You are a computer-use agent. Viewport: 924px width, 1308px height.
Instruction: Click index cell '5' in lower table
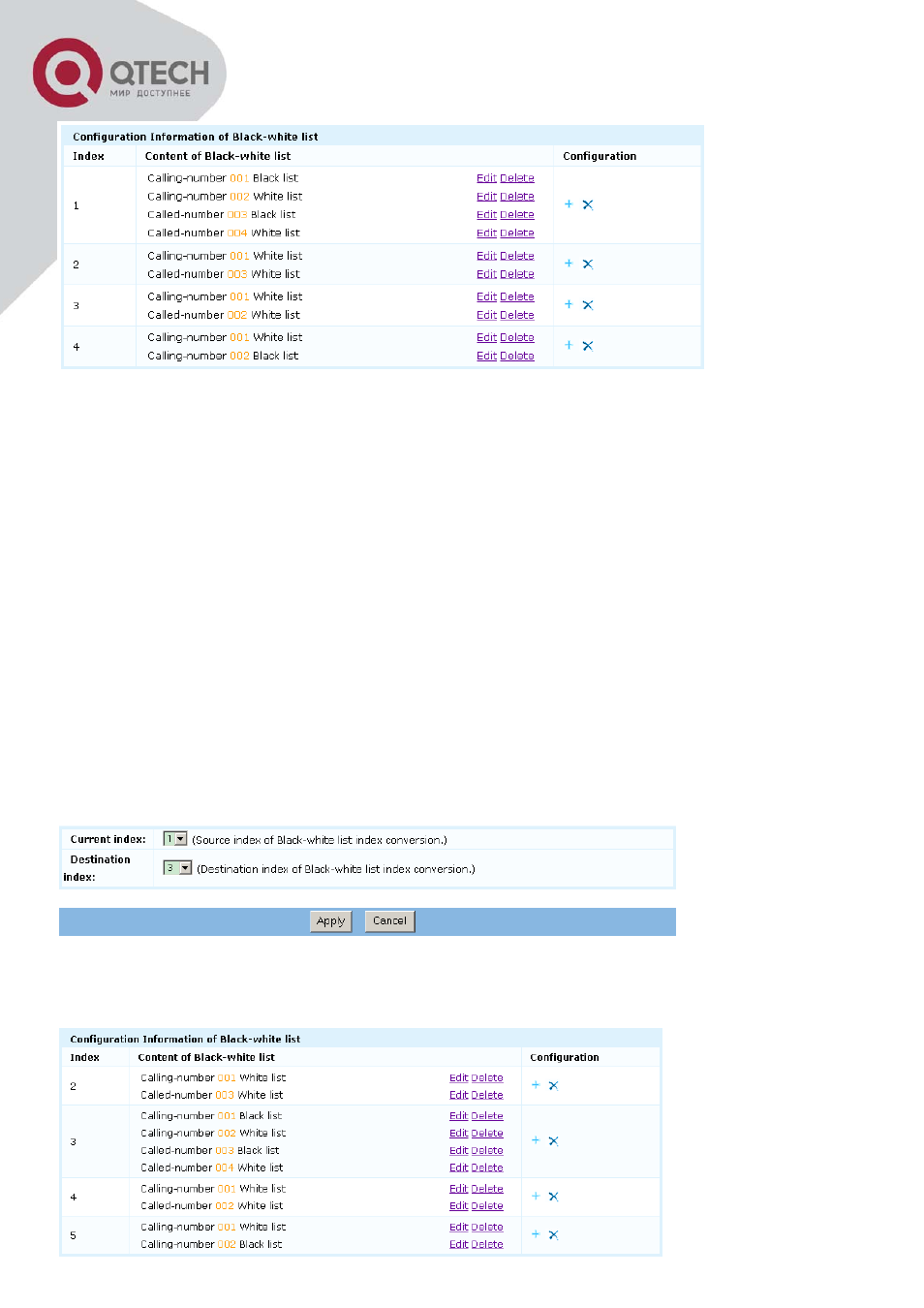click(x=73, y=1235)
